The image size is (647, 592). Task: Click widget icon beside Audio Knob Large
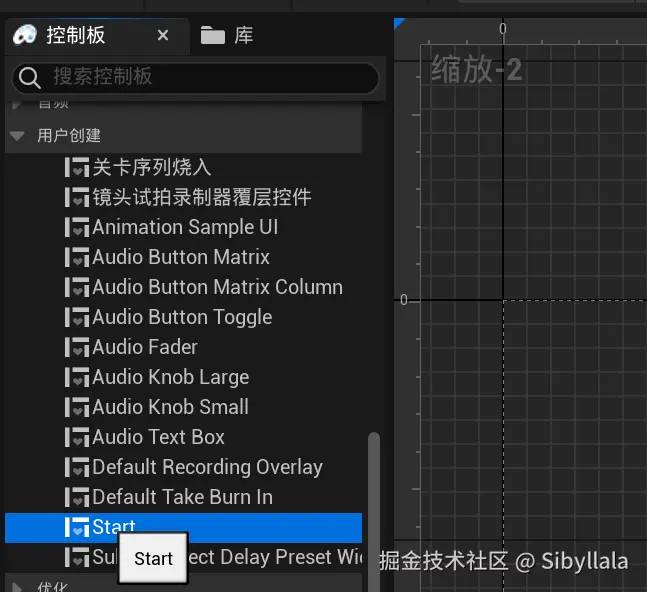pos(77,377)
